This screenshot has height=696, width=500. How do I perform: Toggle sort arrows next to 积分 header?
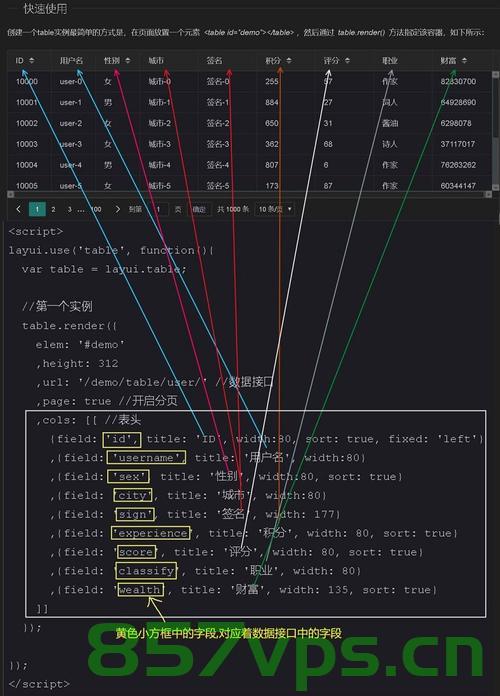point(289,60)
